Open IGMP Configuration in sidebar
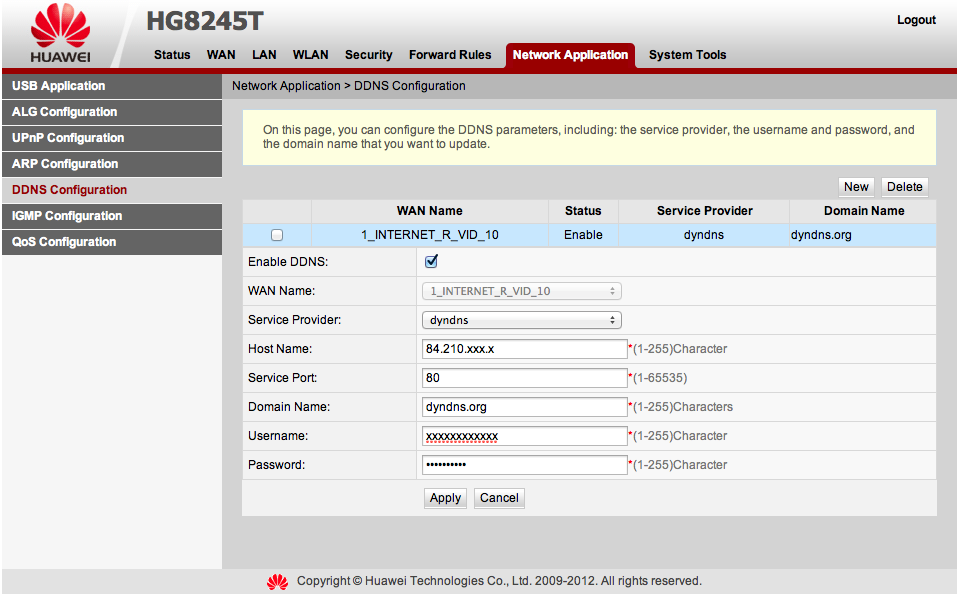The image size is (960, 595). 112,216
